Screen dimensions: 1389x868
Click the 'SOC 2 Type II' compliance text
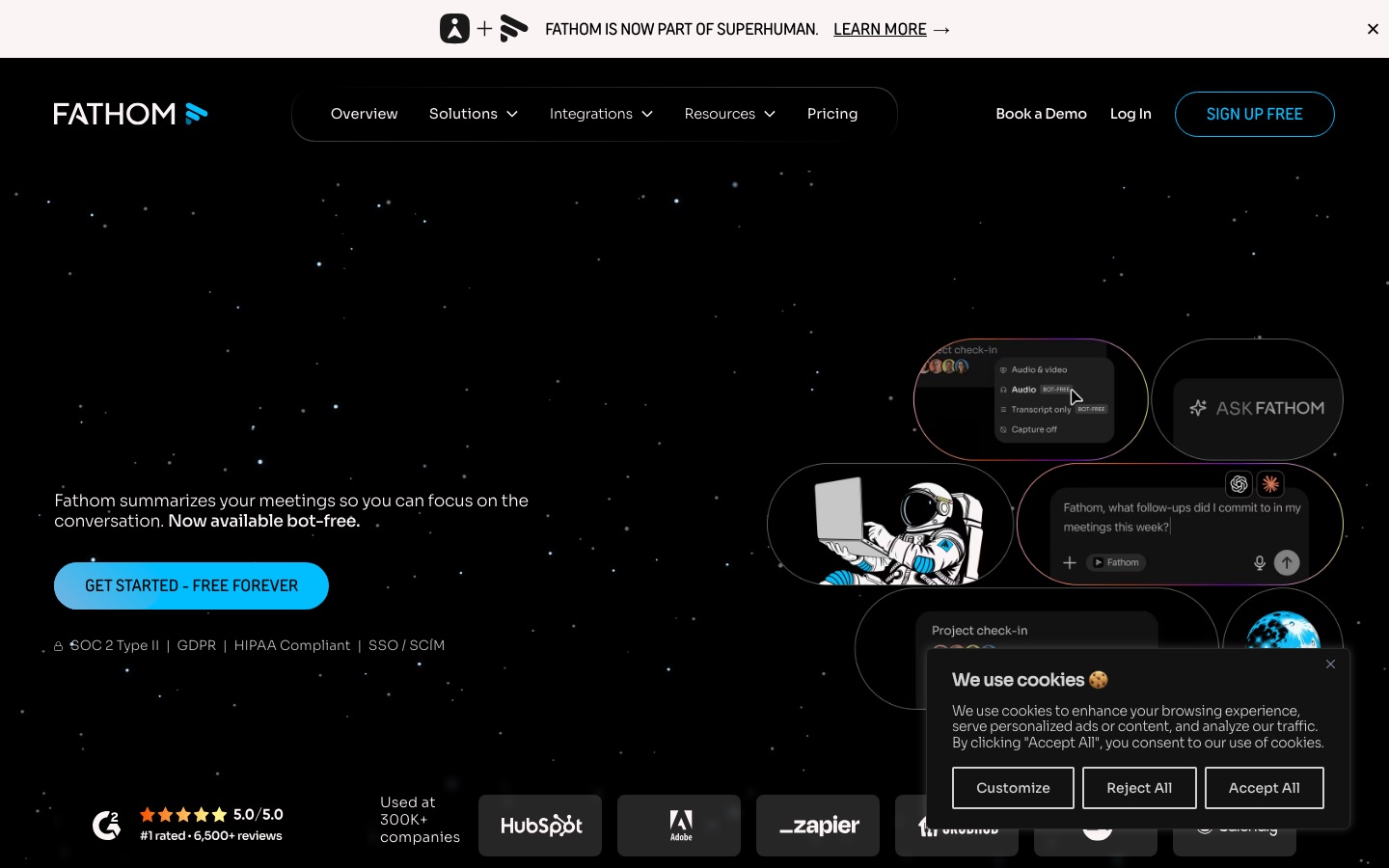pyautogui.click(x=115, y=645)
